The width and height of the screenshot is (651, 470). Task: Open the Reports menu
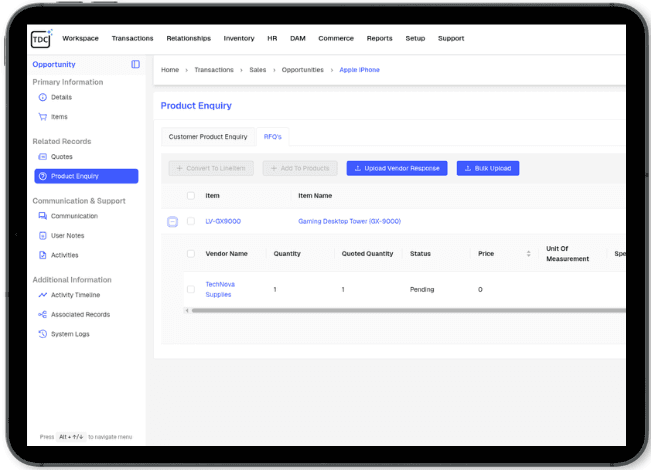click(x=379, y=38)
